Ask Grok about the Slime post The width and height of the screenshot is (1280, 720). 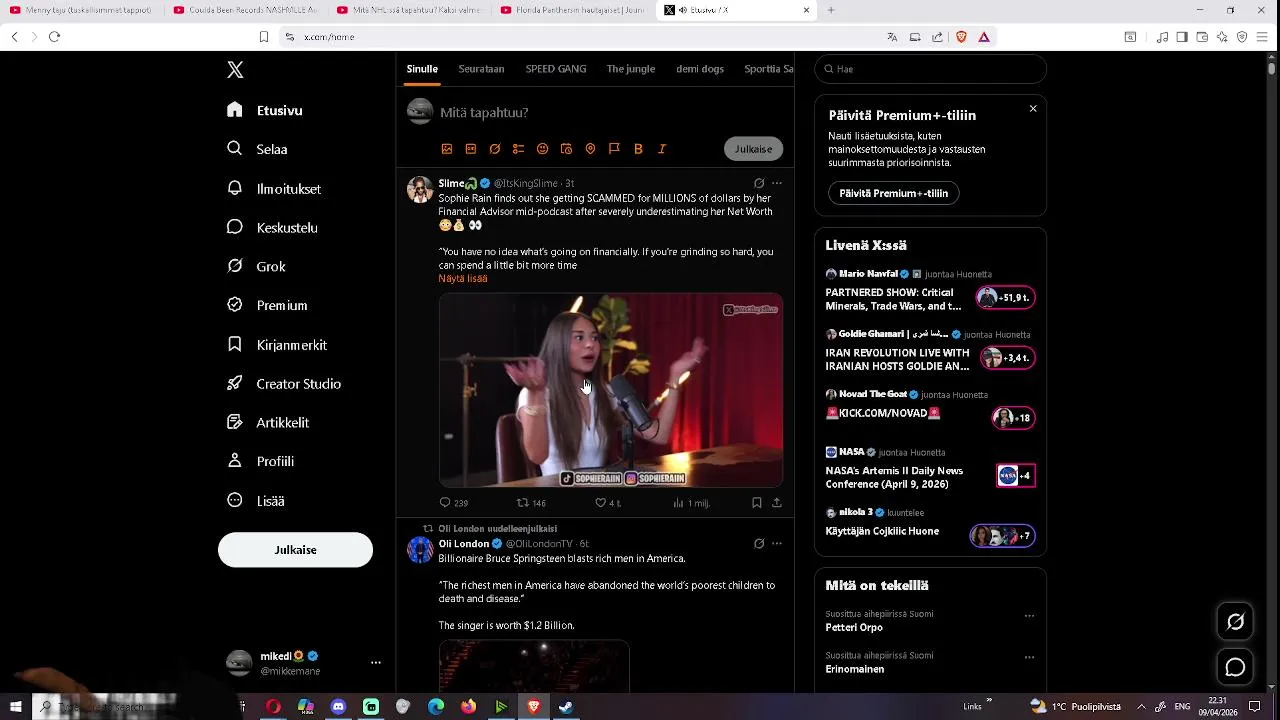759,183
